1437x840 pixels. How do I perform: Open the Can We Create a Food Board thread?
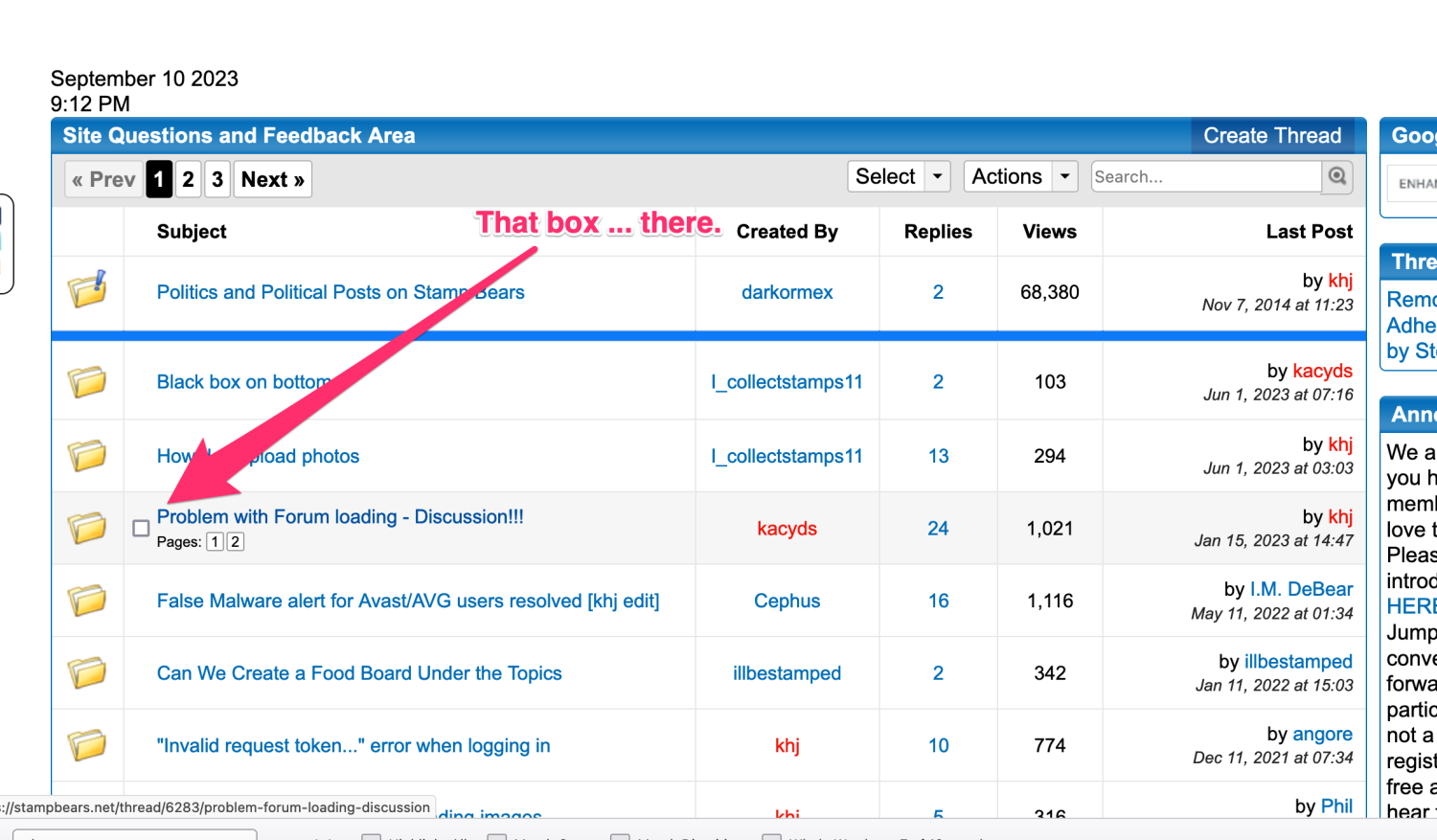(x=359, y=673)
